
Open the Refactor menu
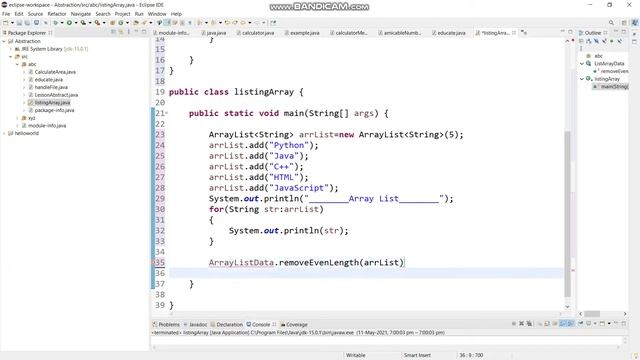click(x=57, y=14)
